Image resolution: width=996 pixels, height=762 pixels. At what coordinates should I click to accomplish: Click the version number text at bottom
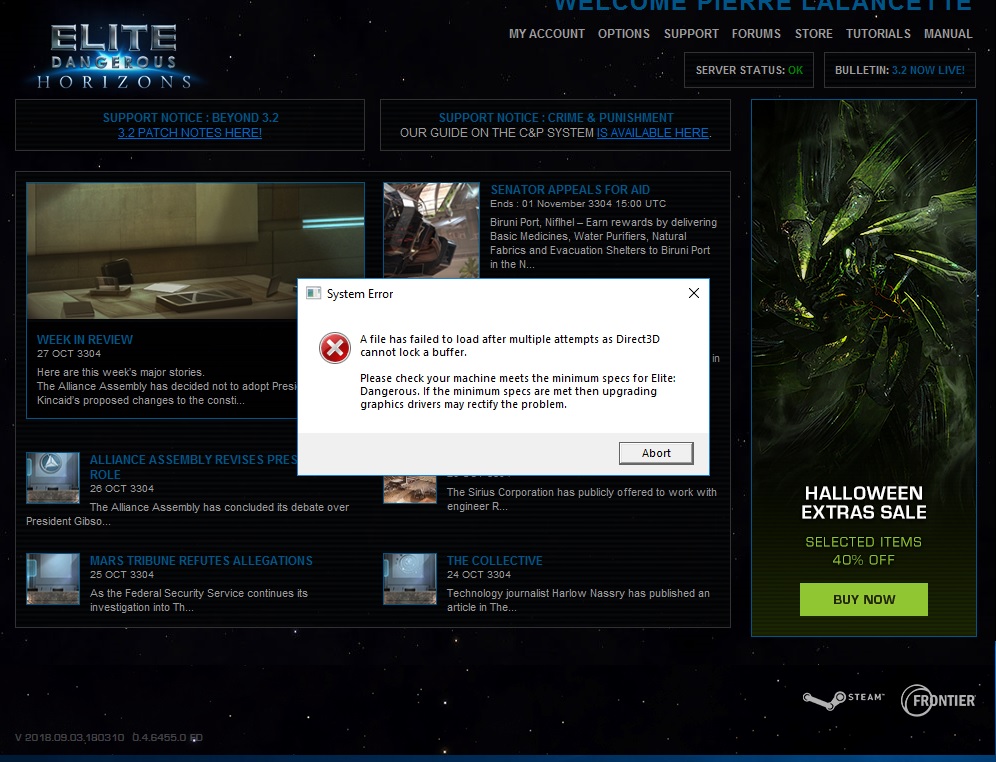109,737
